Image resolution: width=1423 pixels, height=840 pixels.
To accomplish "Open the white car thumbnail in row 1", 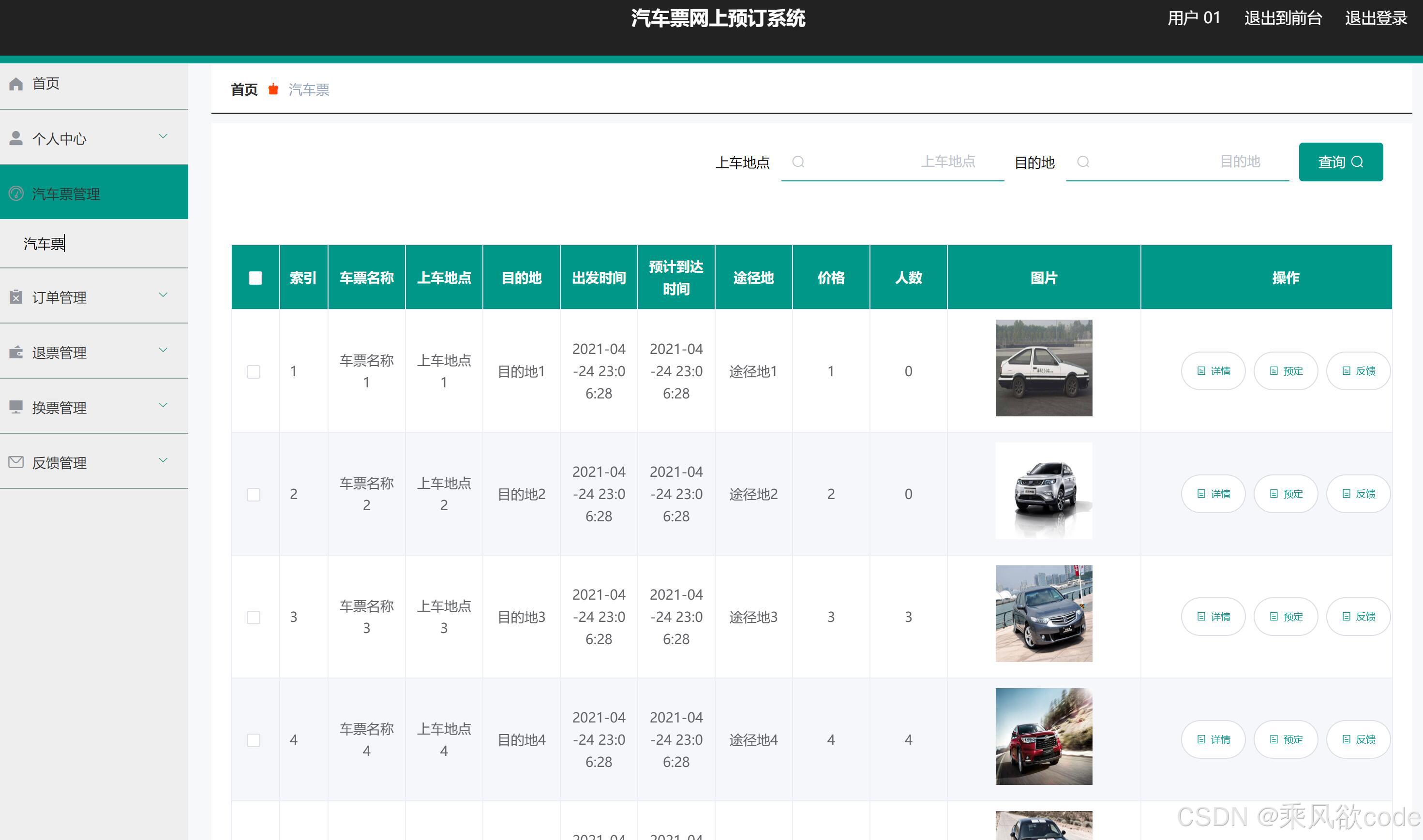I will [1043, 368].
